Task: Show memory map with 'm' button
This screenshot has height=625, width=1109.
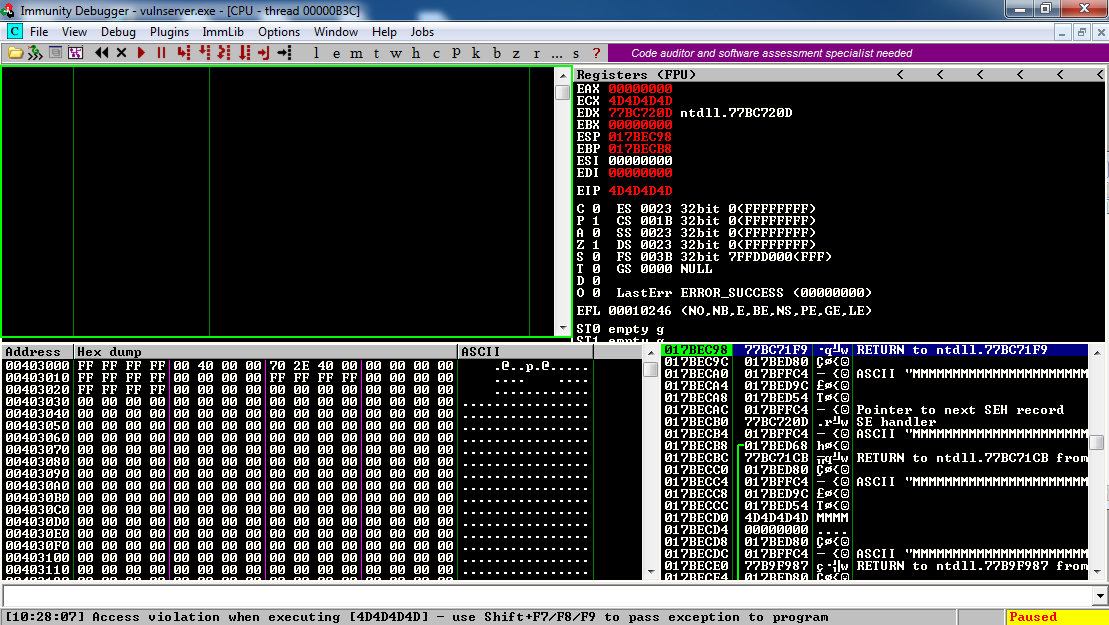Action: pos(358,53)
